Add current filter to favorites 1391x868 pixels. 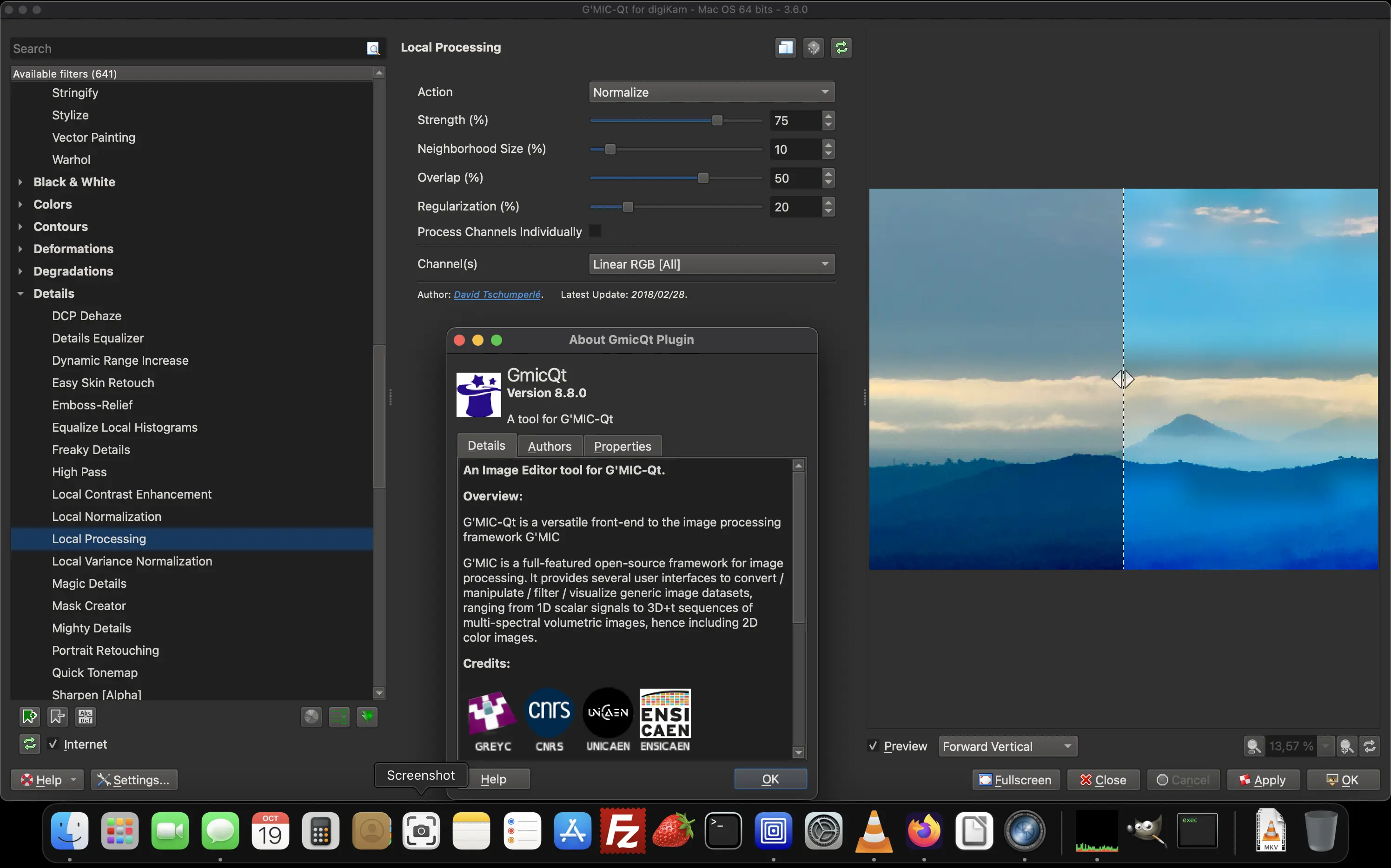click(29, 716)
